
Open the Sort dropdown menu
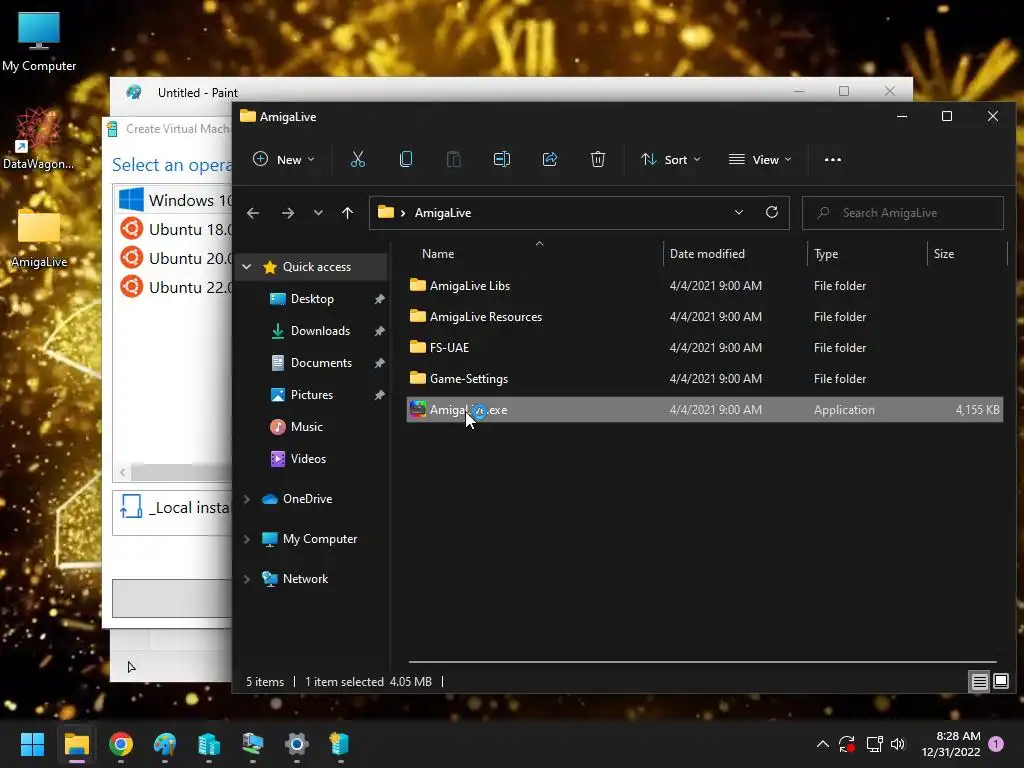671,159
